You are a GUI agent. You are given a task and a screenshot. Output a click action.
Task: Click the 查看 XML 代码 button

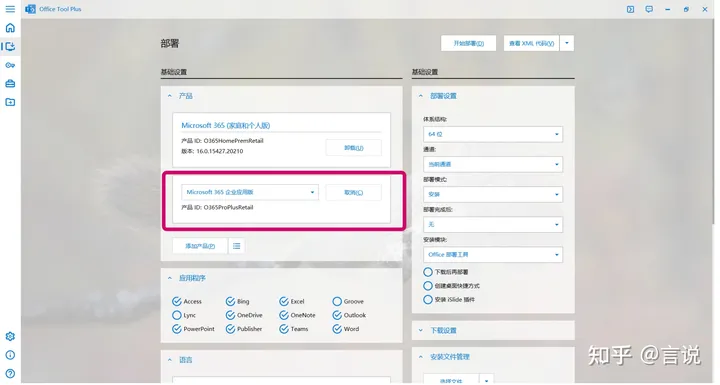tap(531, 43)
